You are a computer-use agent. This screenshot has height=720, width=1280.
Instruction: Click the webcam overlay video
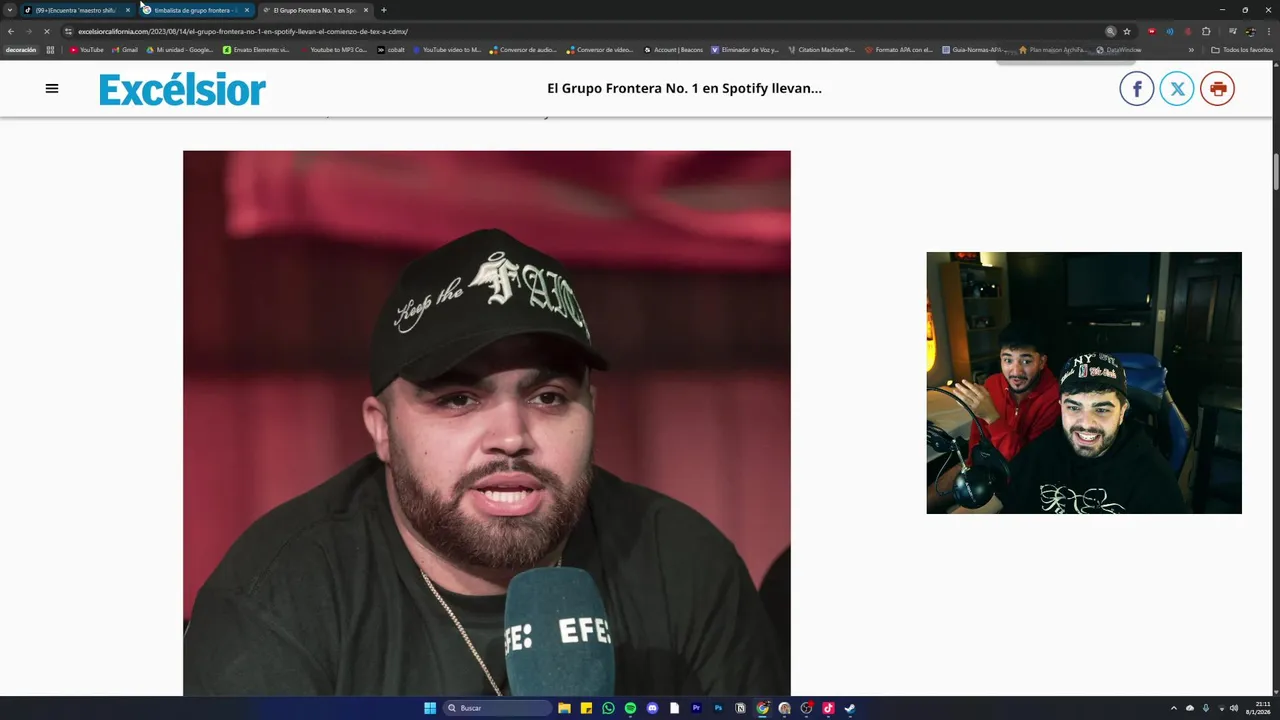coord(1084,383)
